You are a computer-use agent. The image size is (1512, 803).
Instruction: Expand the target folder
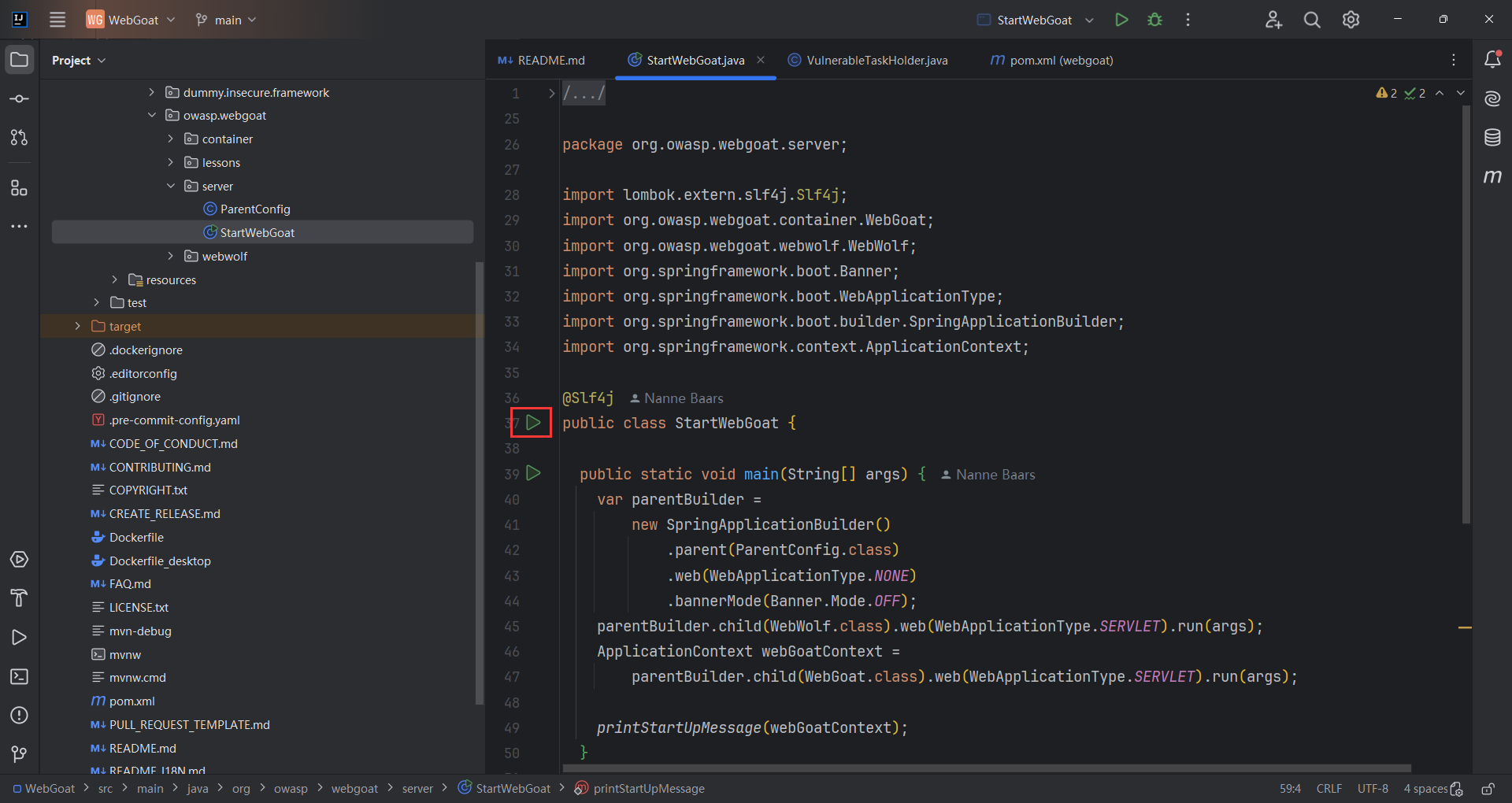click(x=78, y=327)
